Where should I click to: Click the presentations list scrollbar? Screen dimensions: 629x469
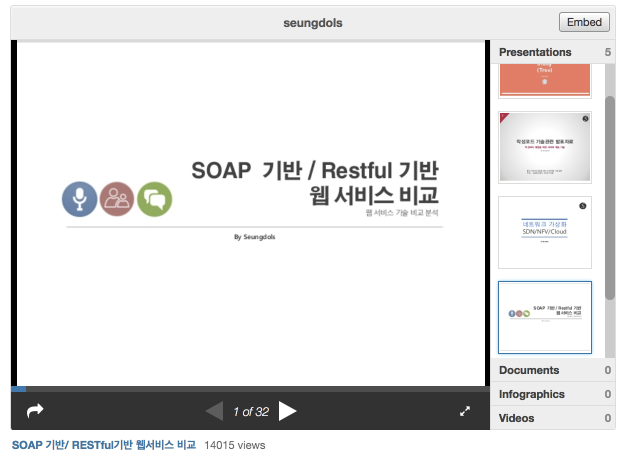tap(610, 198)
